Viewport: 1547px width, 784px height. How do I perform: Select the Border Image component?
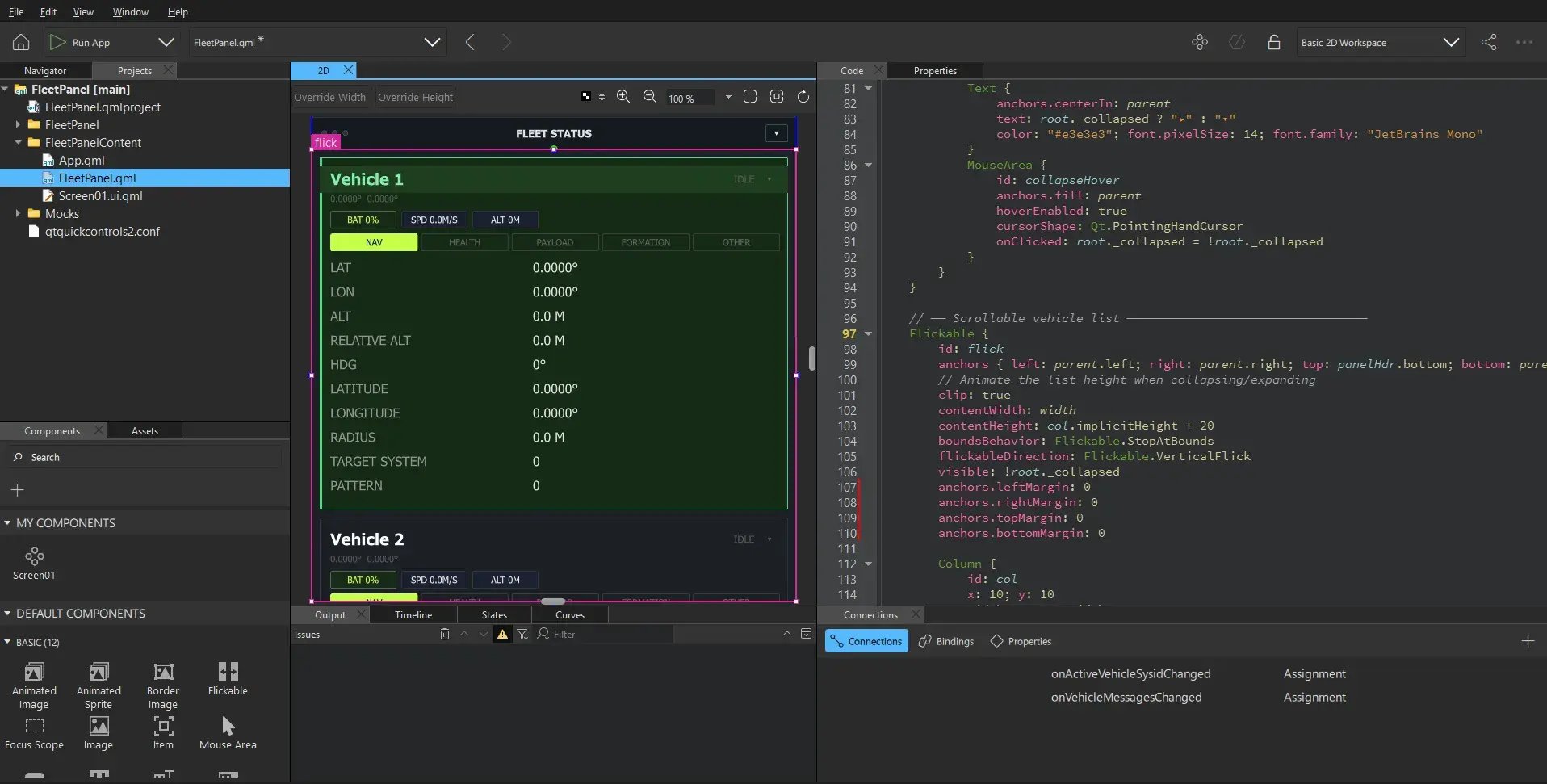pyautogui.click(x=163, y=685)
